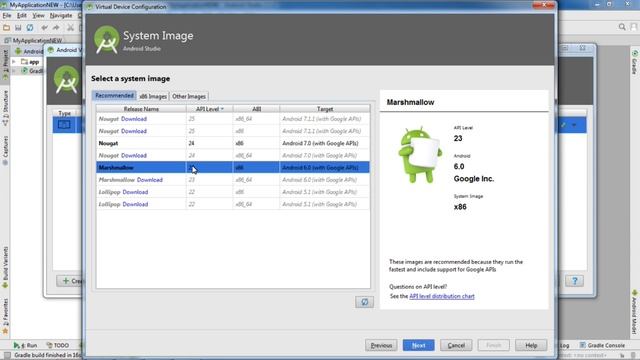This screenshot has width=640, height=360.
Task: Click the Save All toolbar icon
Action: (18, 27)
